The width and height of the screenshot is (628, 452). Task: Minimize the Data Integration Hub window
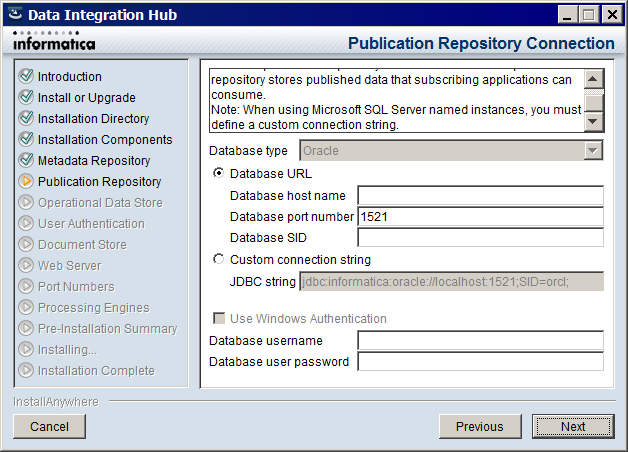(x=567, y=15)
